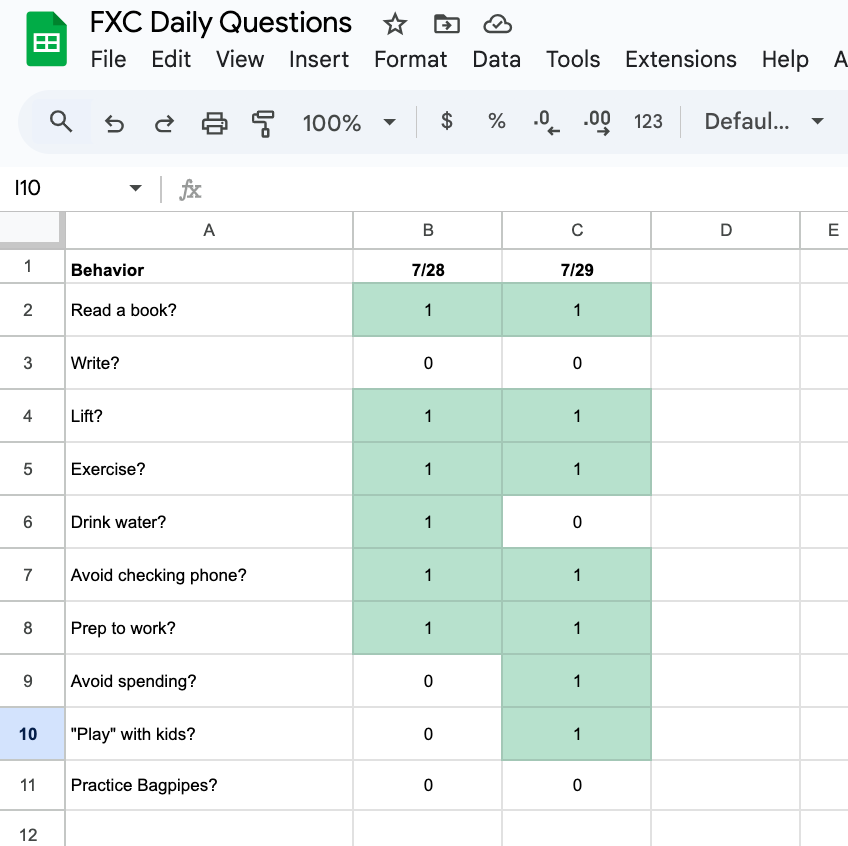Format as currency with dollar icon

pyautogui.click(x=446, y=121)
